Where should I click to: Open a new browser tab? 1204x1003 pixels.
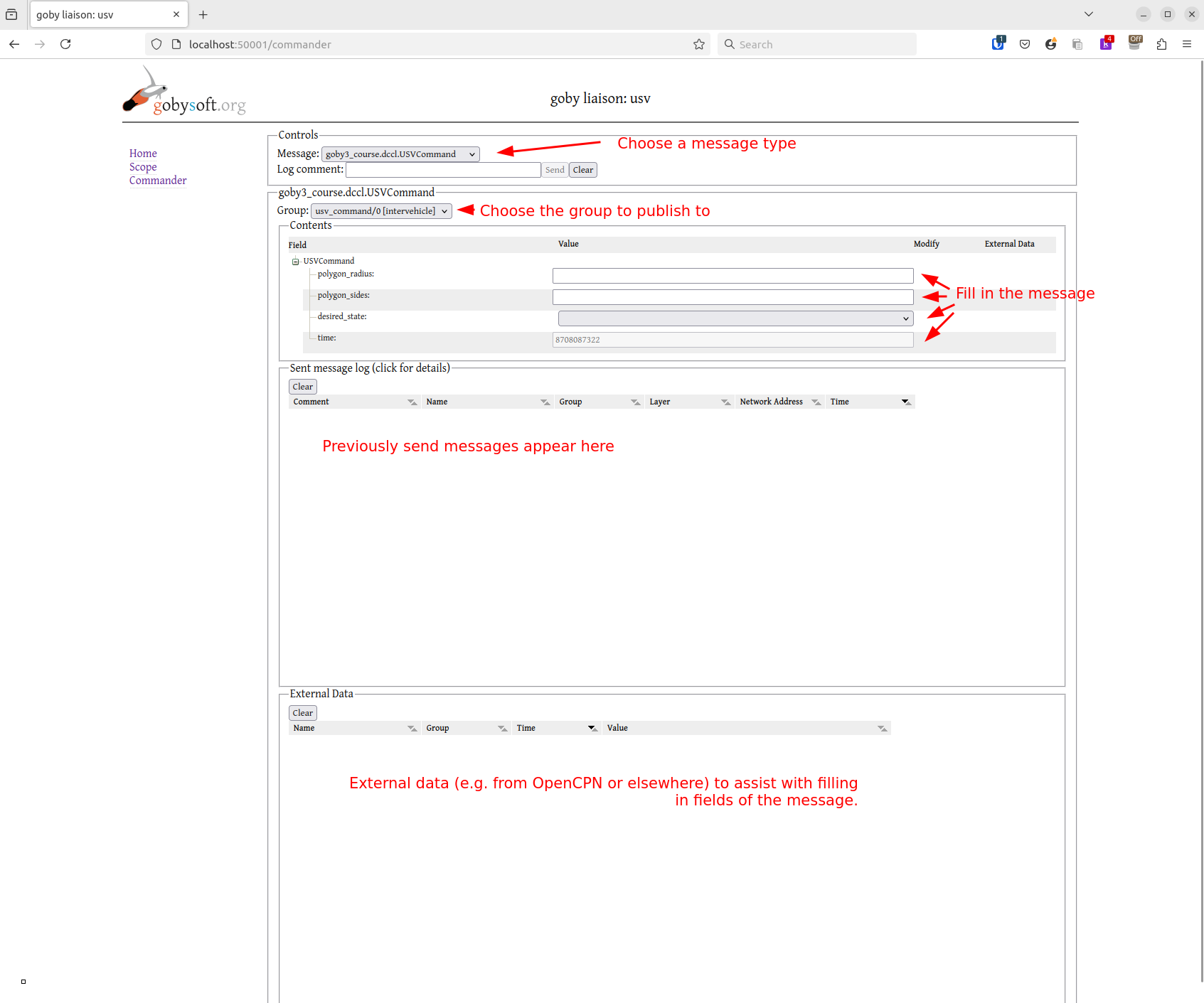203,14
